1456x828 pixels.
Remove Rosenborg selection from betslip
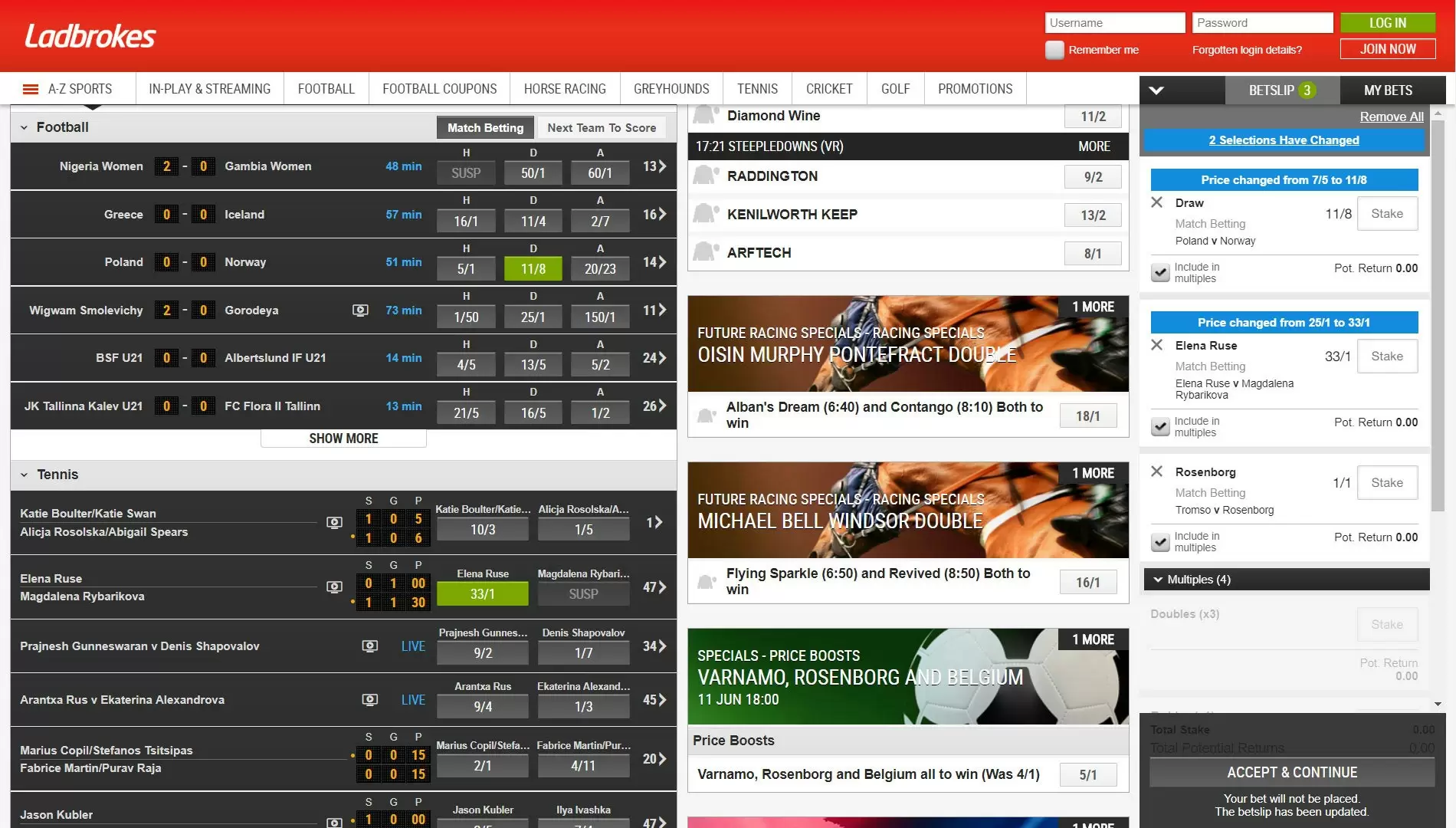(x=1157, y=472)
